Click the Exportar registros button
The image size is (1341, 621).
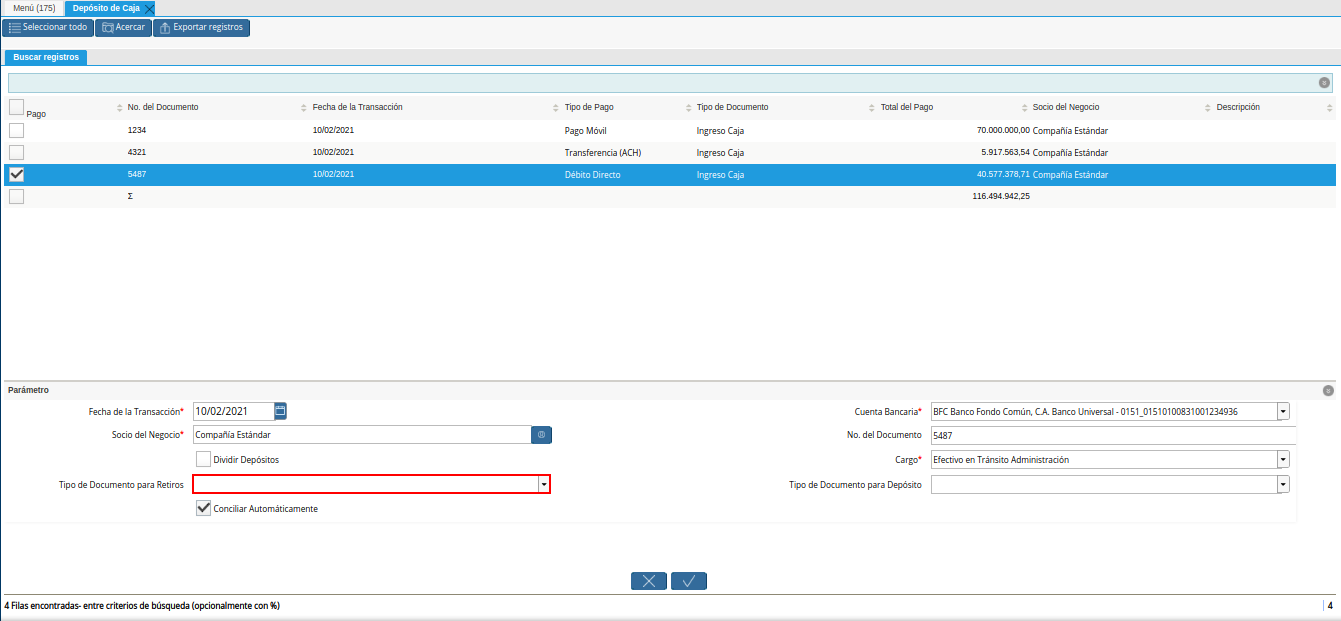(x=201, y=27)
